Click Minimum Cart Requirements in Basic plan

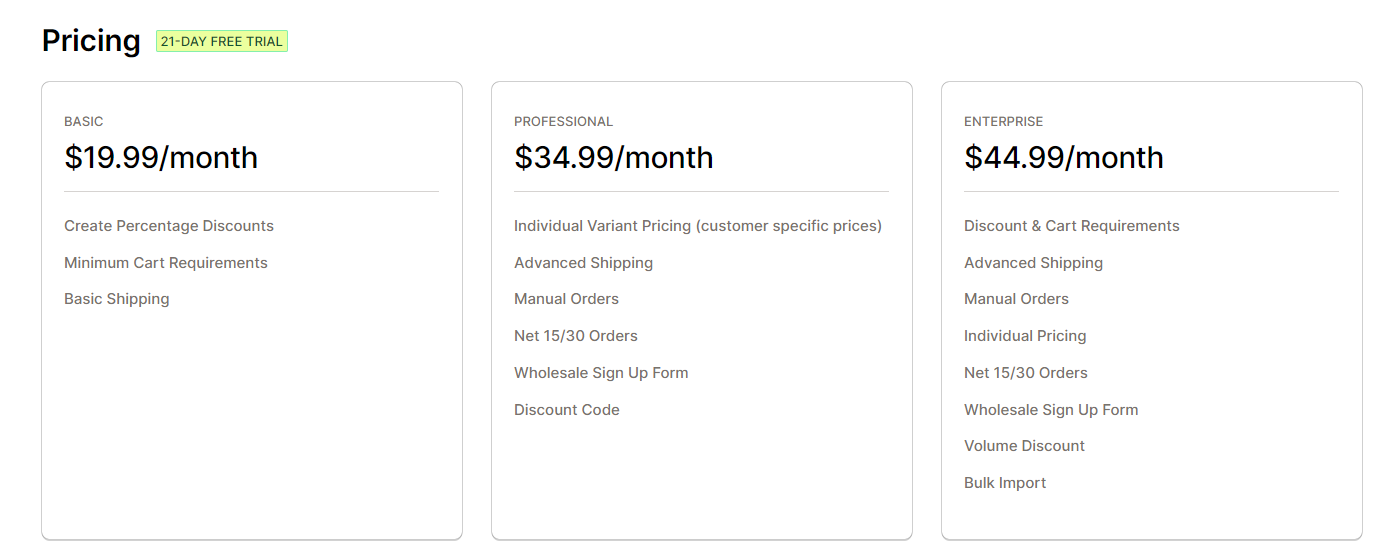click(x=166, y=263)
